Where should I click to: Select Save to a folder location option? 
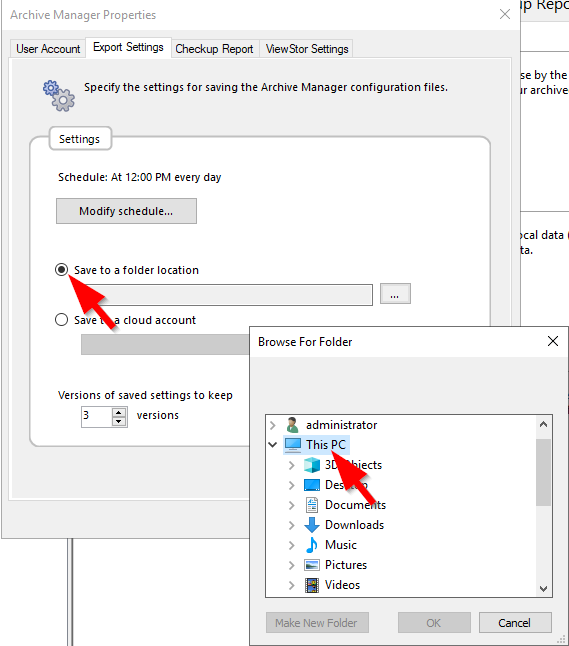point(61,270)
